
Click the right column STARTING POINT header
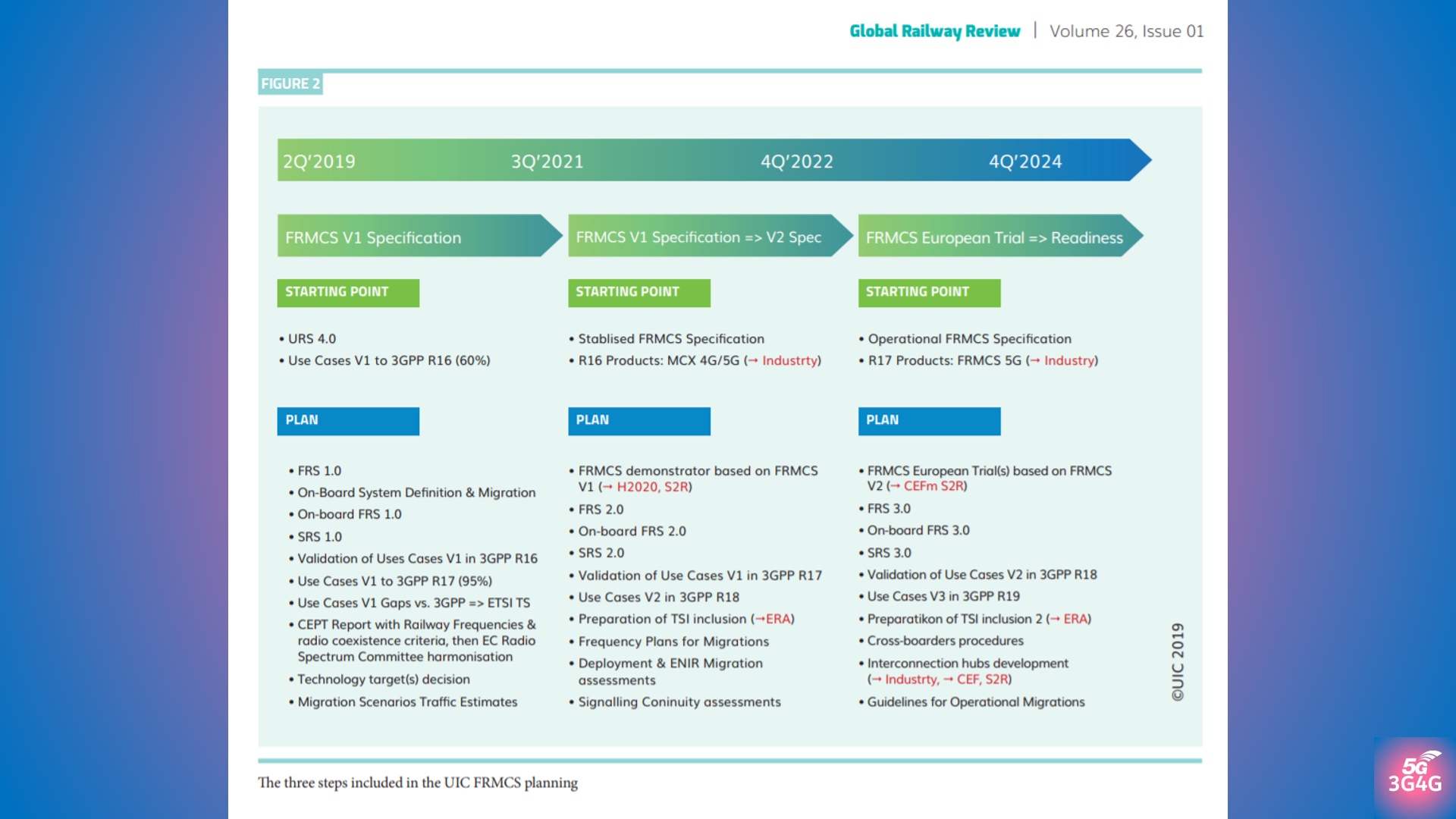pos(928,292)
